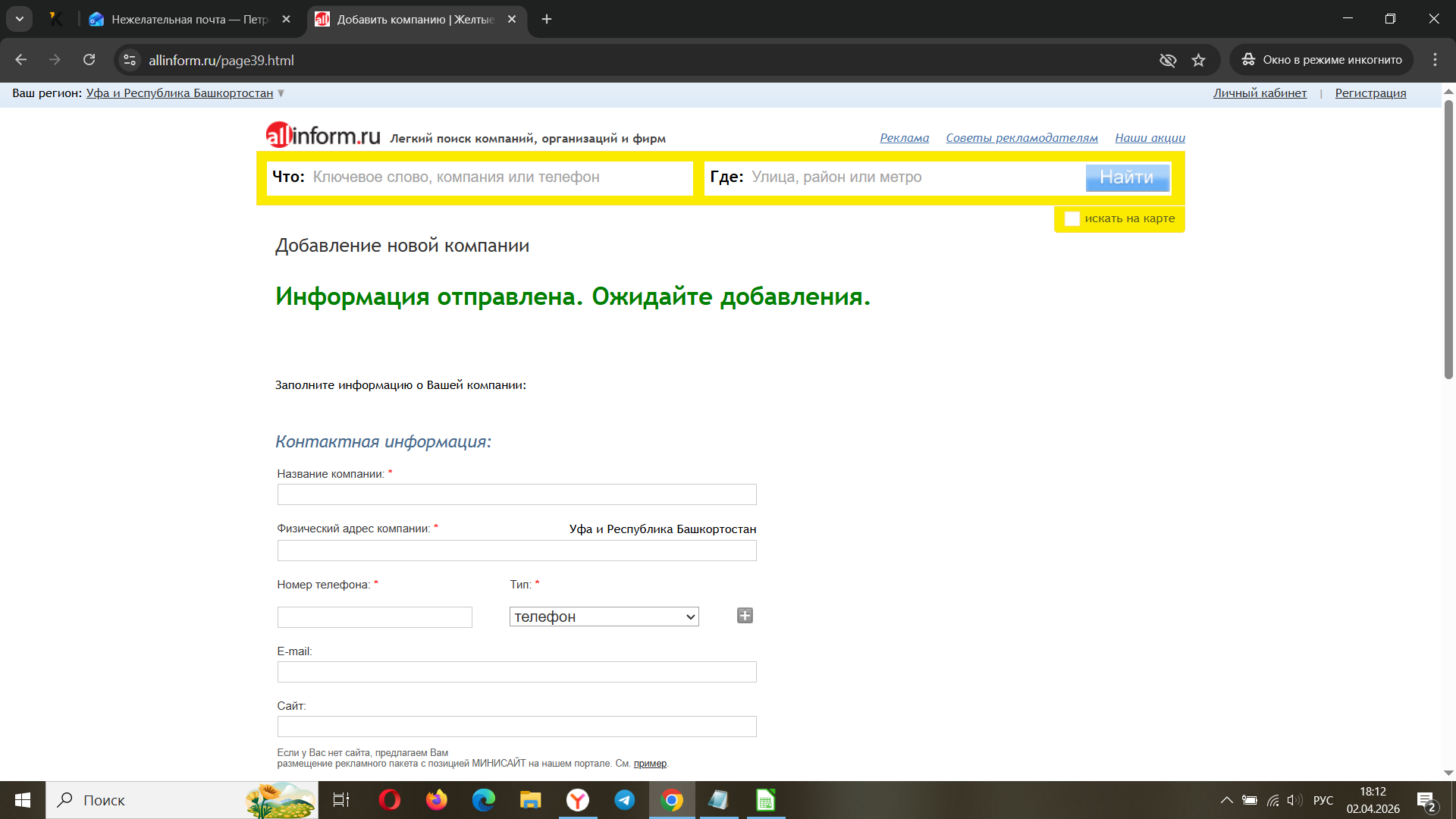Focus the company name input field
This screenshot has height=819, width=1456.
pyautogui.click(x=516, y=494)
